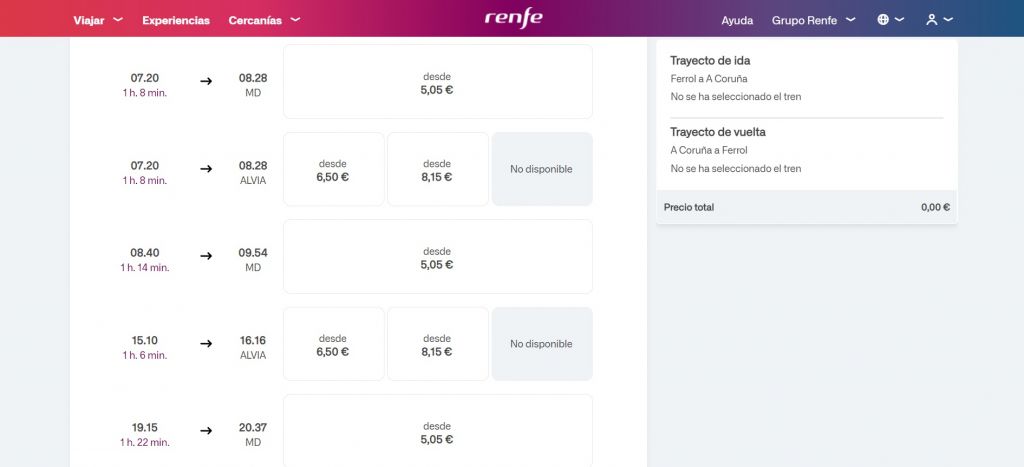Expand the Cercanías dropdown menu
The width and height of the screenshot is (1024, 467).
pos(264,20)
